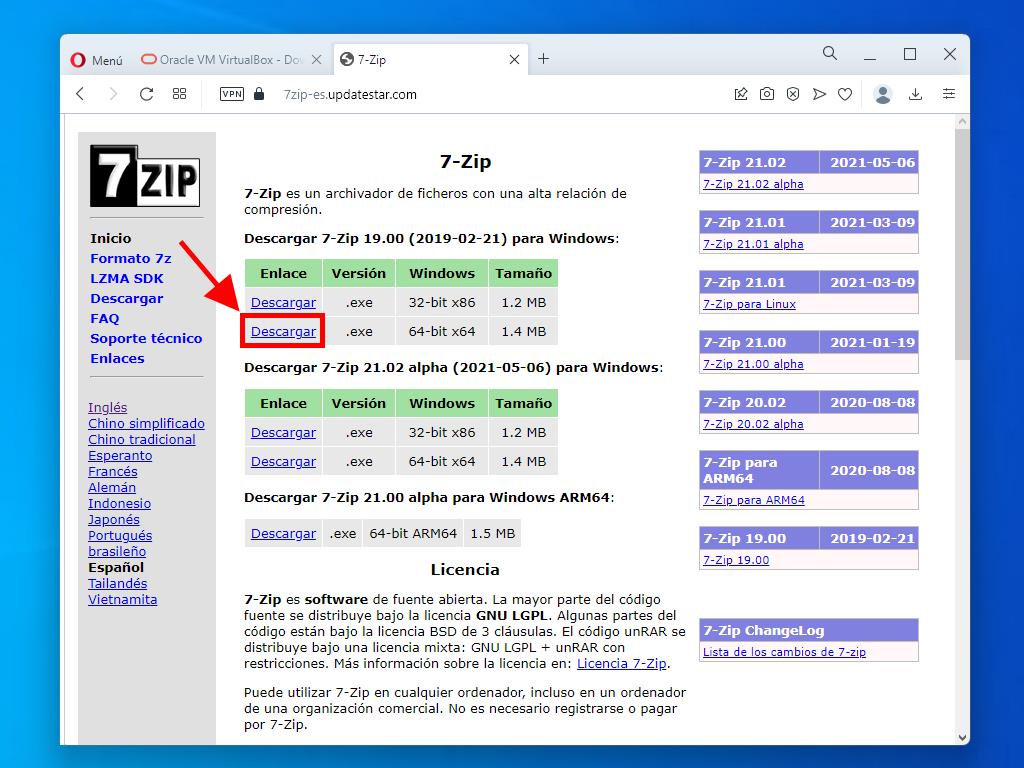Click the scrollbar up arrow
1024x768 pixels.
[x=962, y=122]
